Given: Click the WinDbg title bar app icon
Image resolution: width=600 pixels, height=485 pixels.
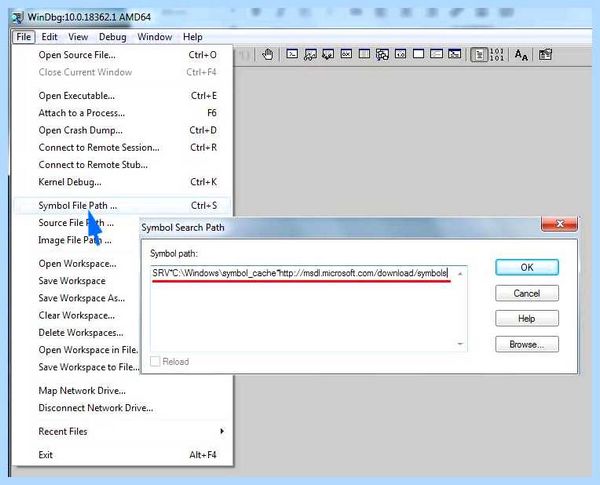Looking at the screenshot, I should coord(17,17).
